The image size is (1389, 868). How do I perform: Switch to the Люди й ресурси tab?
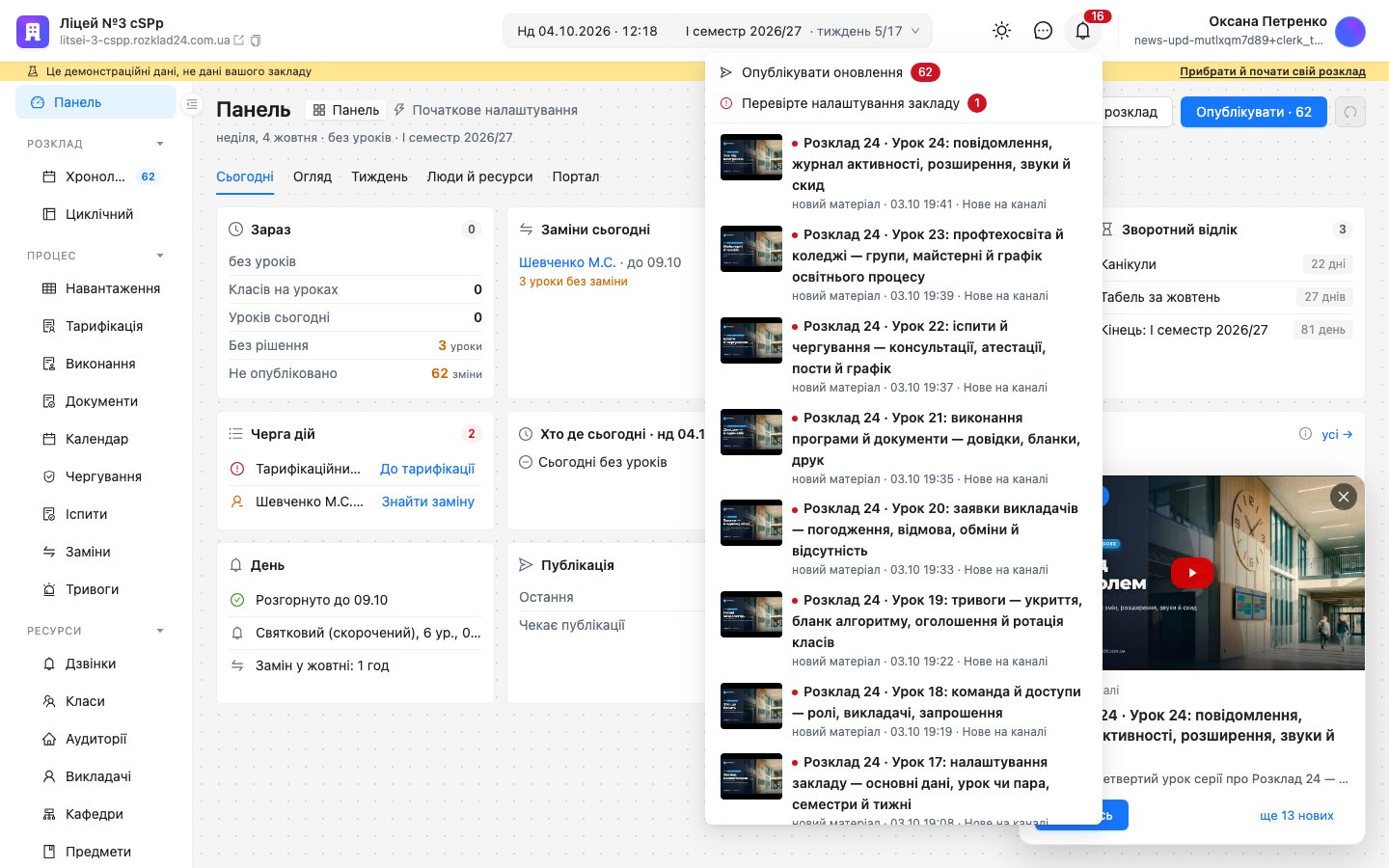pos(479,176)
